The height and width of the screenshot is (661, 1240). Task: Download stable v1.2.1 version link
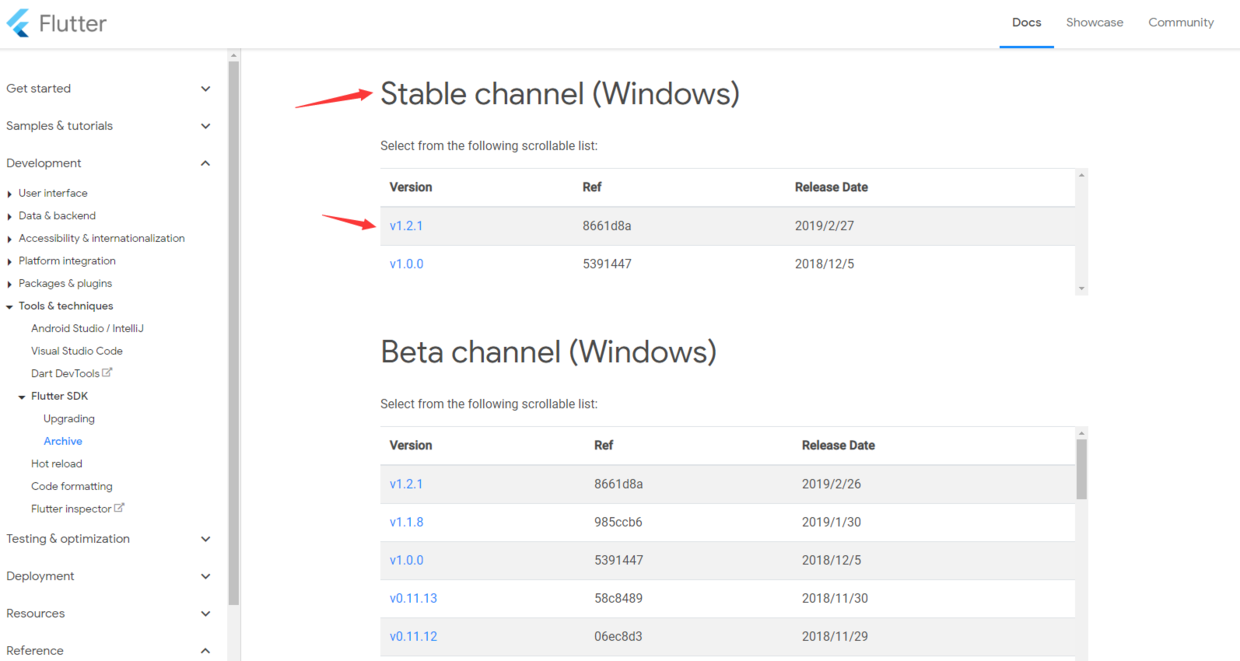[406, 226]
